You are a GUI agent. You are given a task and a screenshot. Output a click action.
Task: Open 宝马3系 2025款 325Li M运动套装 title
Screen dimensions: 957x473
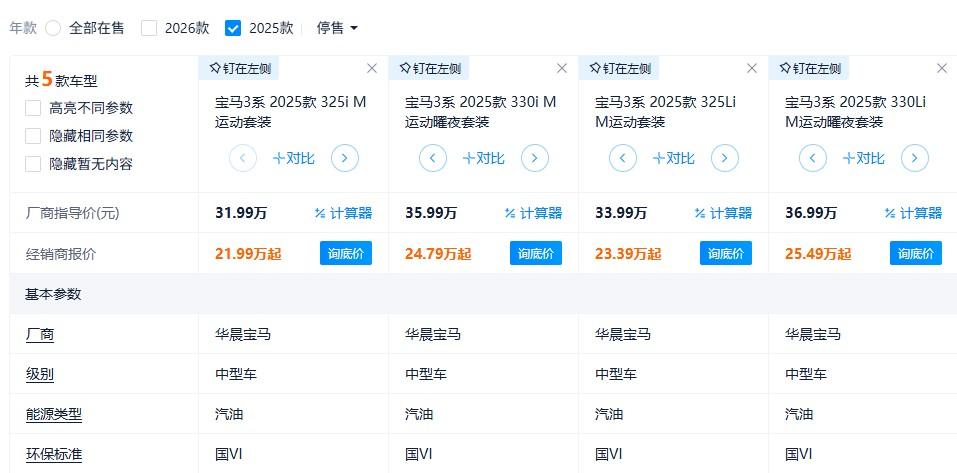(666, 112)
